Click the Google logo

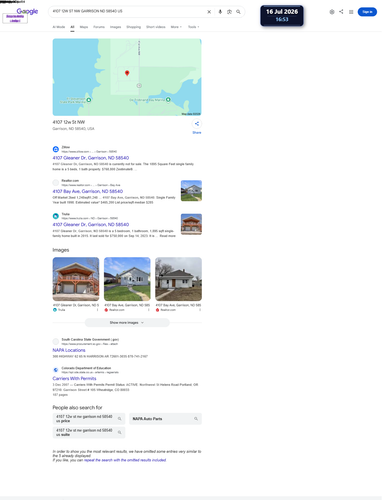point(27,11)
